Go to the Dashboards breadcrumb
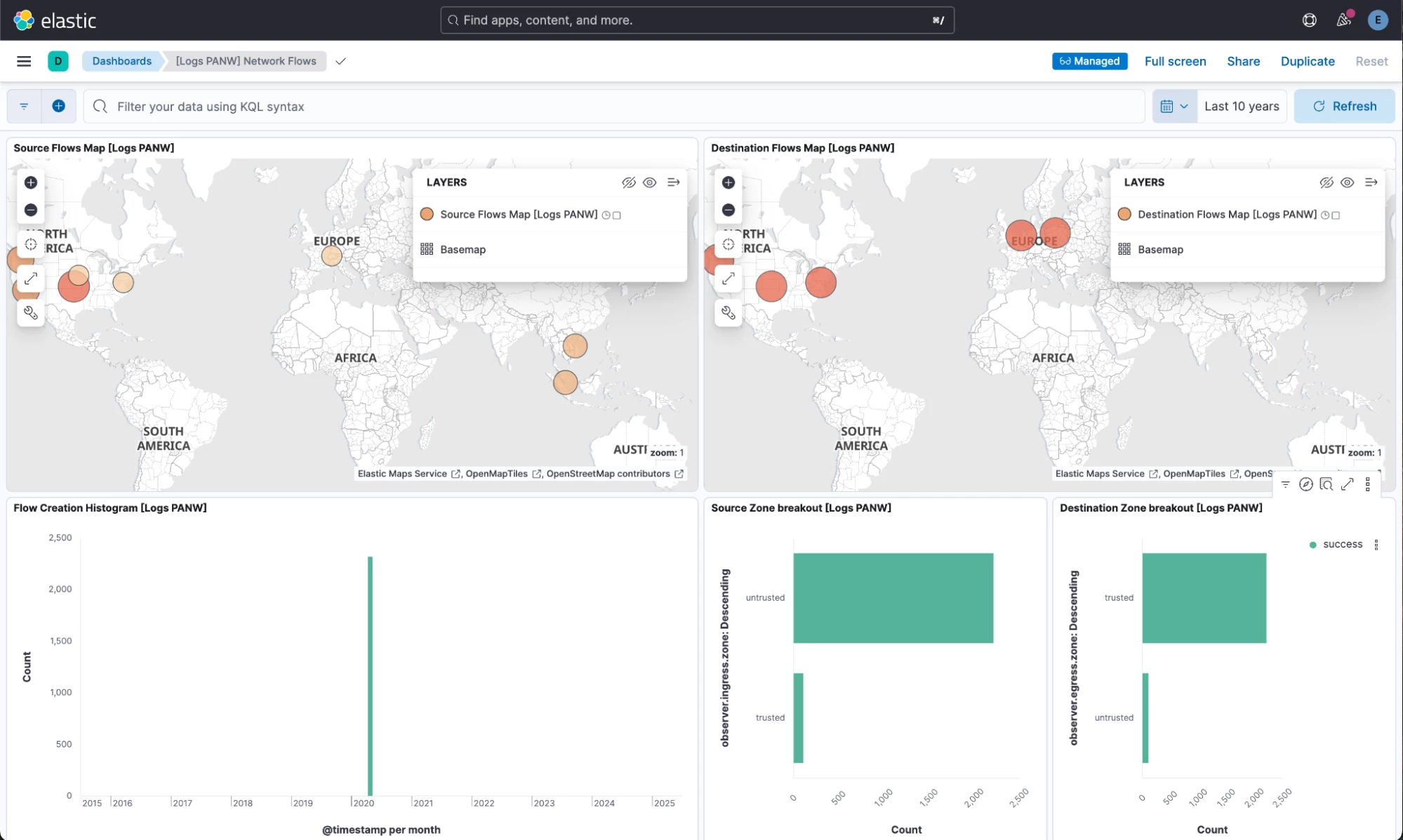The width and height of the screenshot is (1403, 840). coord(122,61)
